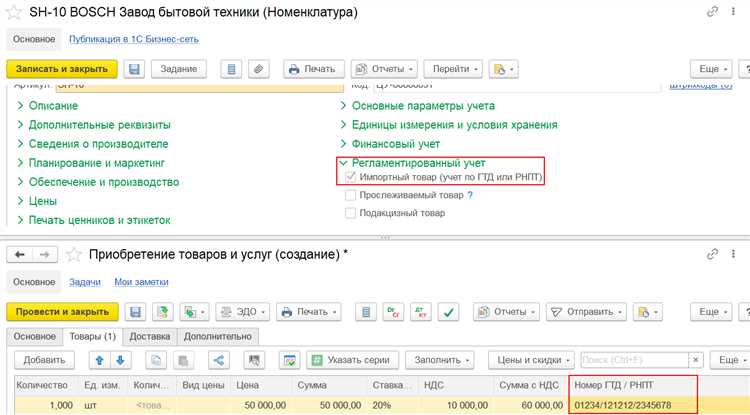Click the back navigation arrow
Screen dimensions: 750x415
[x=19, y=254]
